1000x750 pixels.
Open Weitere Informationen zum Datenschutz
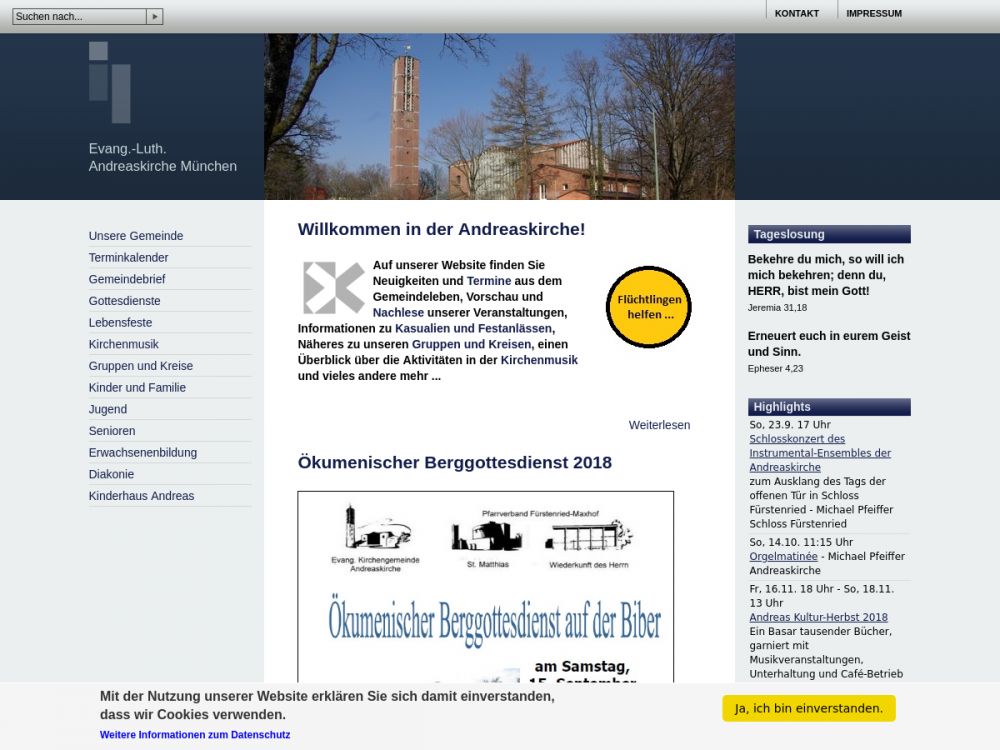[x=195, y=735]
